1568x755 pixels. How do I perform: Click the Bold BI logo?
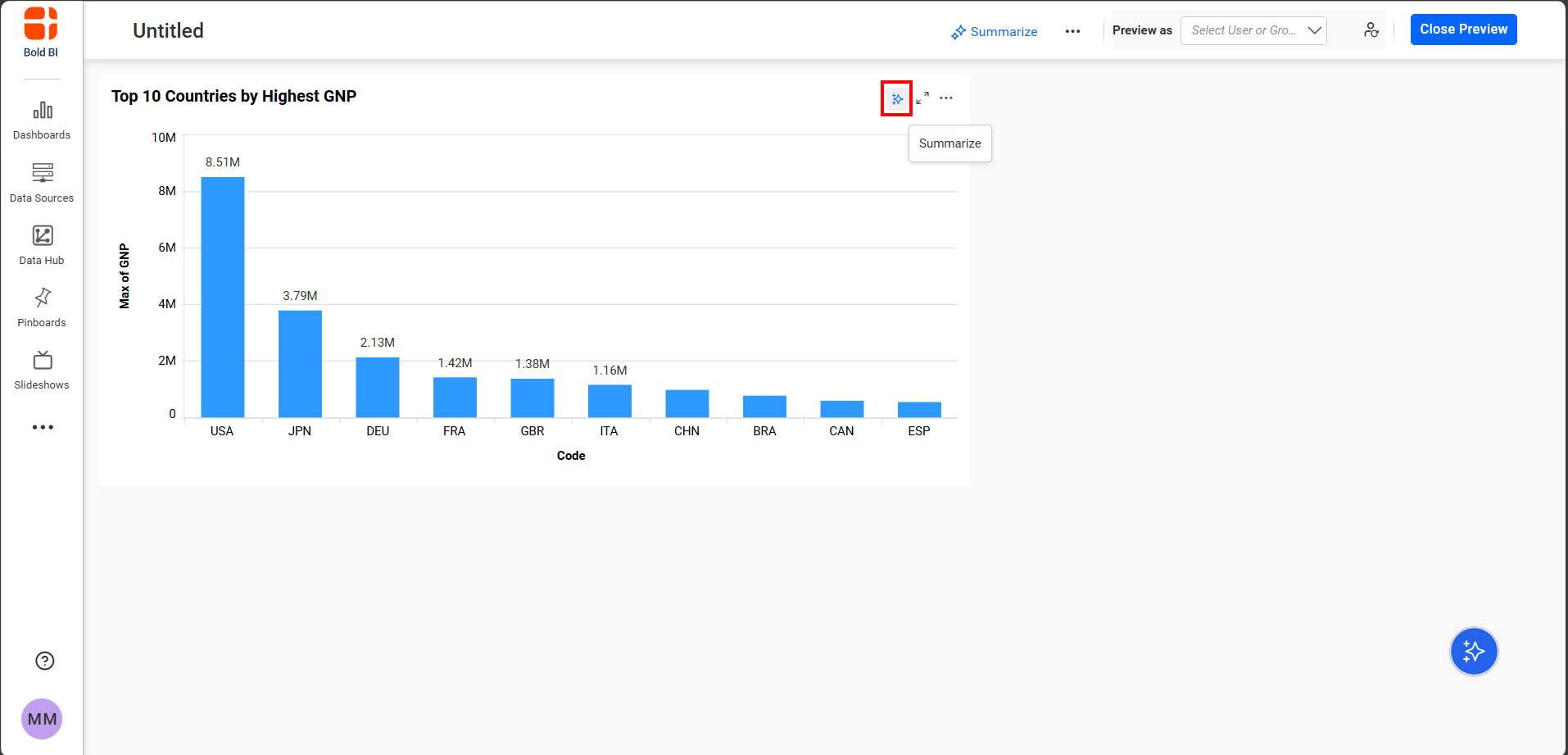click(x=41, y=32)
